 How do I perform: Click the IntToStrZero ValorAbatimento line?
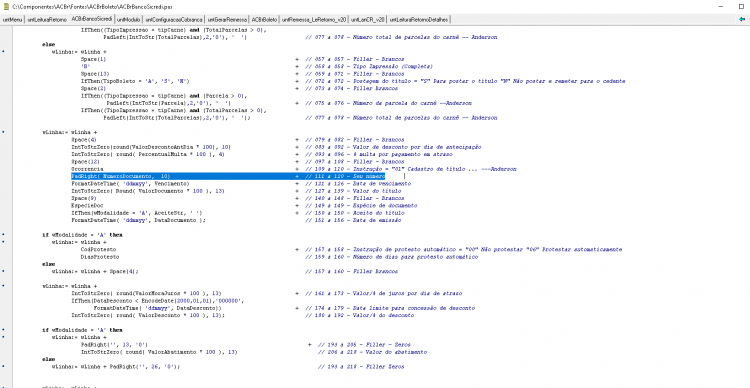pos(159,352)
